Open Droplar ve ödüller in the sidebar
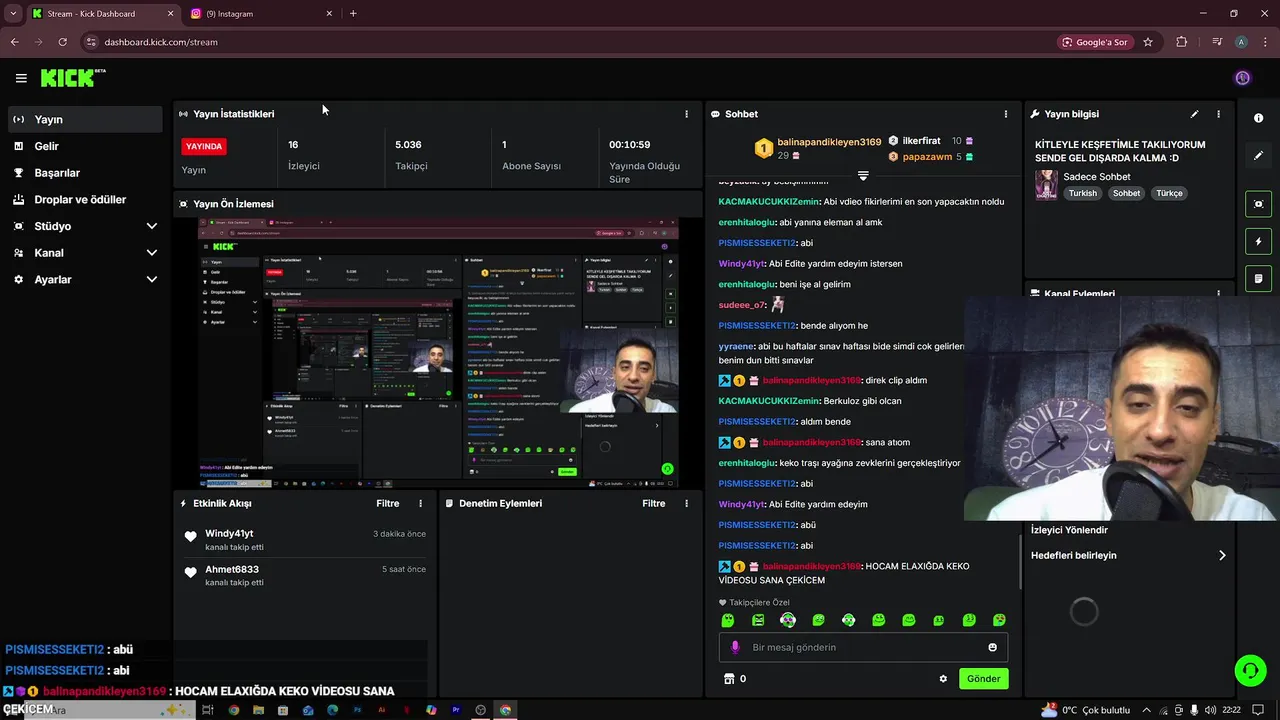The height and width of the screenshot is (720, 1280). [85, 200]
